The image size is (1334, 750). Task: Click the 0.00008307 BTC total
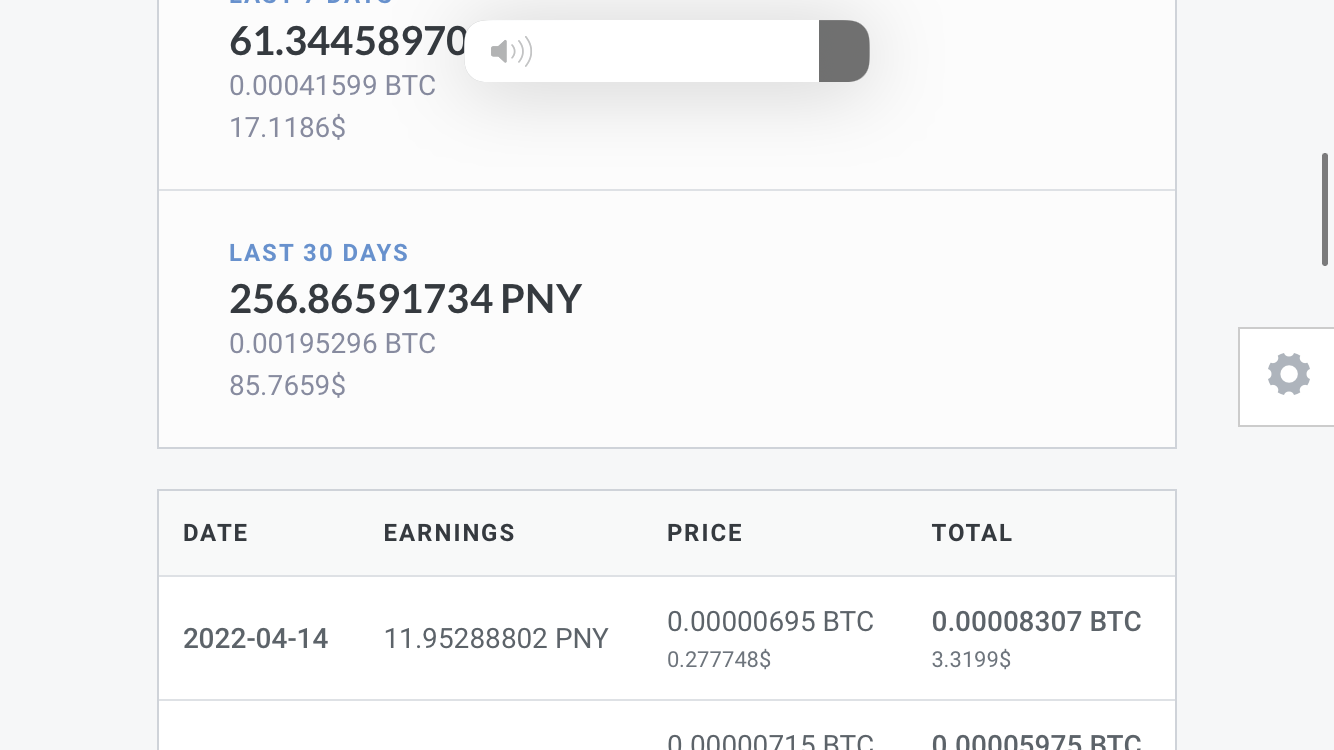(x=1036, y=622)
